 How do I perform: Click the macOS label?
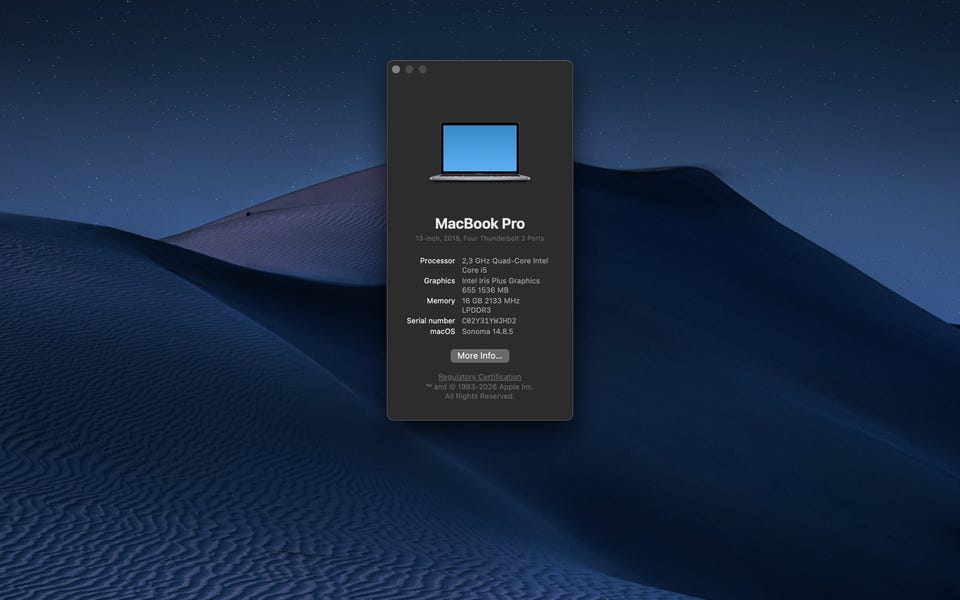tap(442, 331)
